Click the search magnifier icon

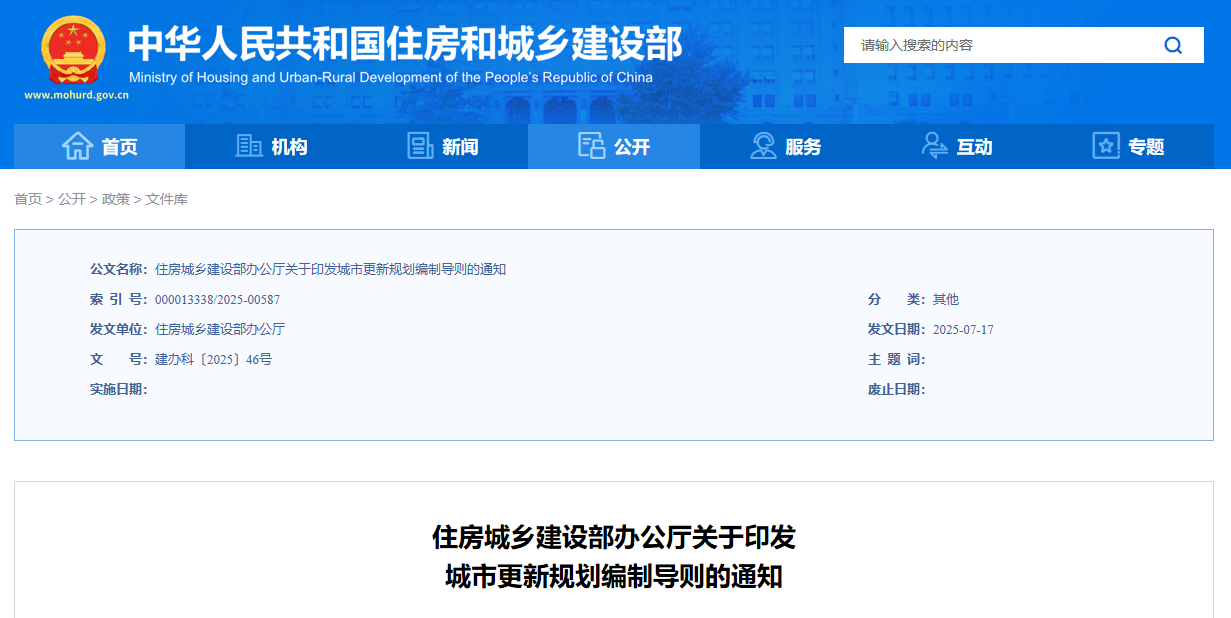(1173, 45)
